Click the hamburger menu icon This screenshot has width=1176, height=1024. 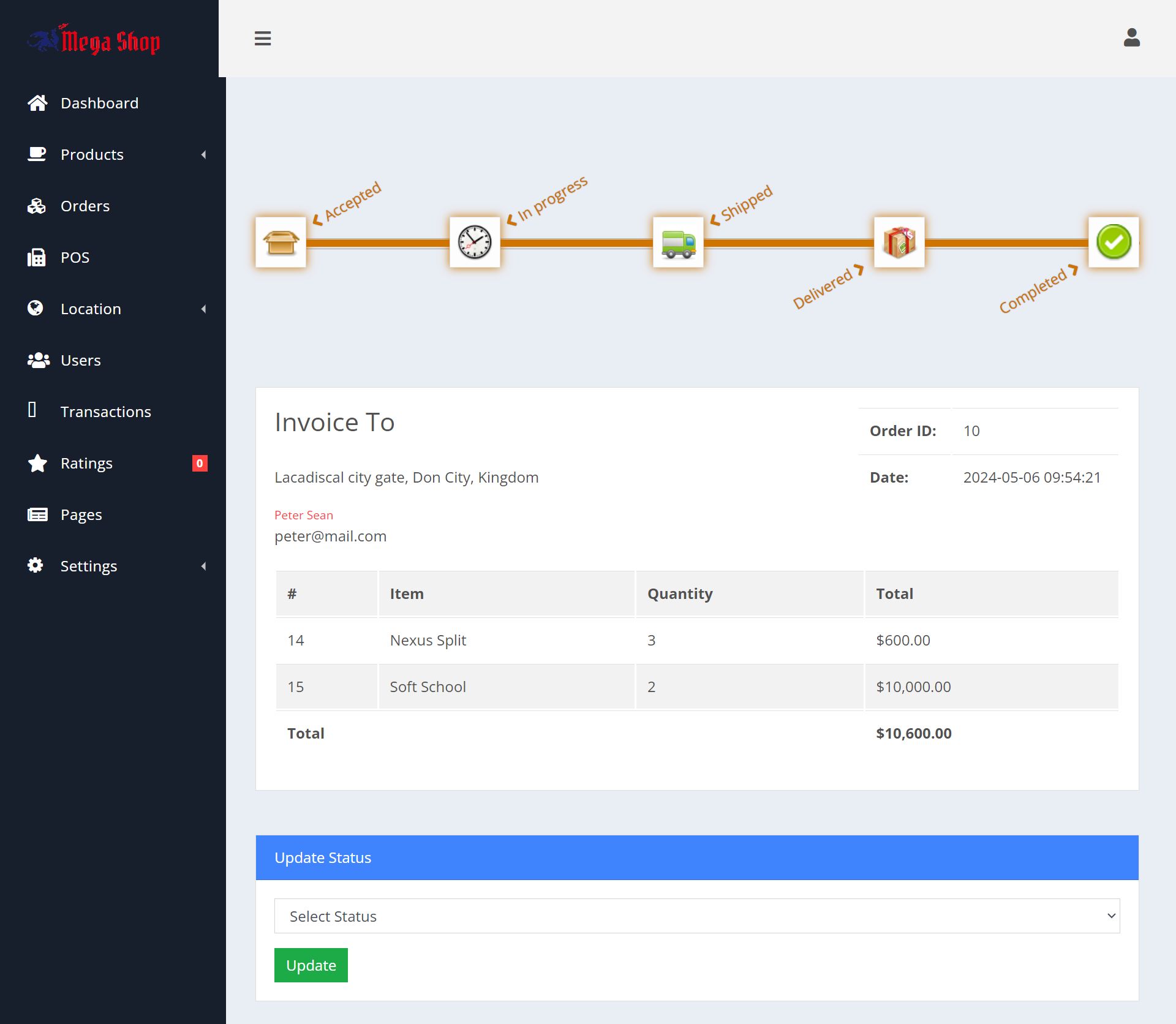point(263,39)
